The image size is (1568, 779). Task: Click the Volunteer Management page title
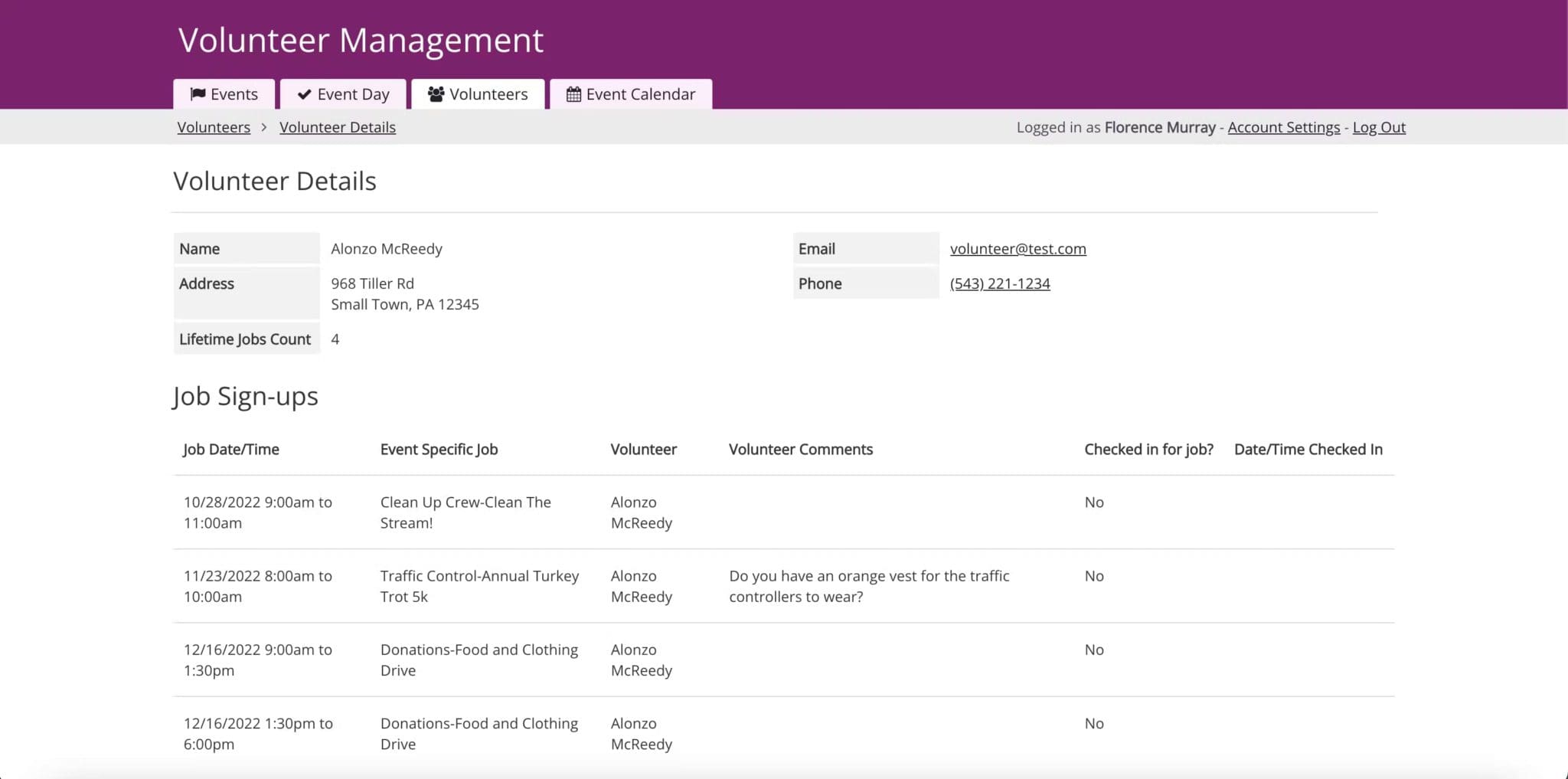[360, 40]
